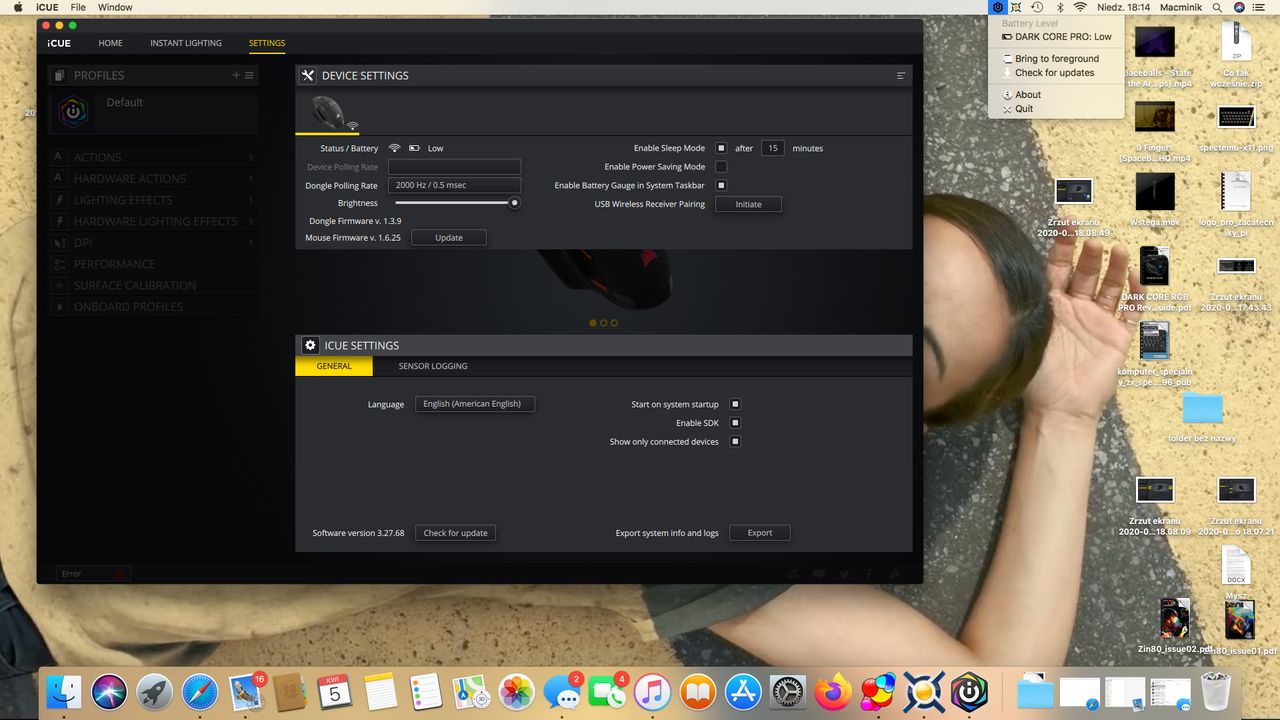
Task: Click Initiate USB receiver pairing button
Action: click(x=748, y=204)
